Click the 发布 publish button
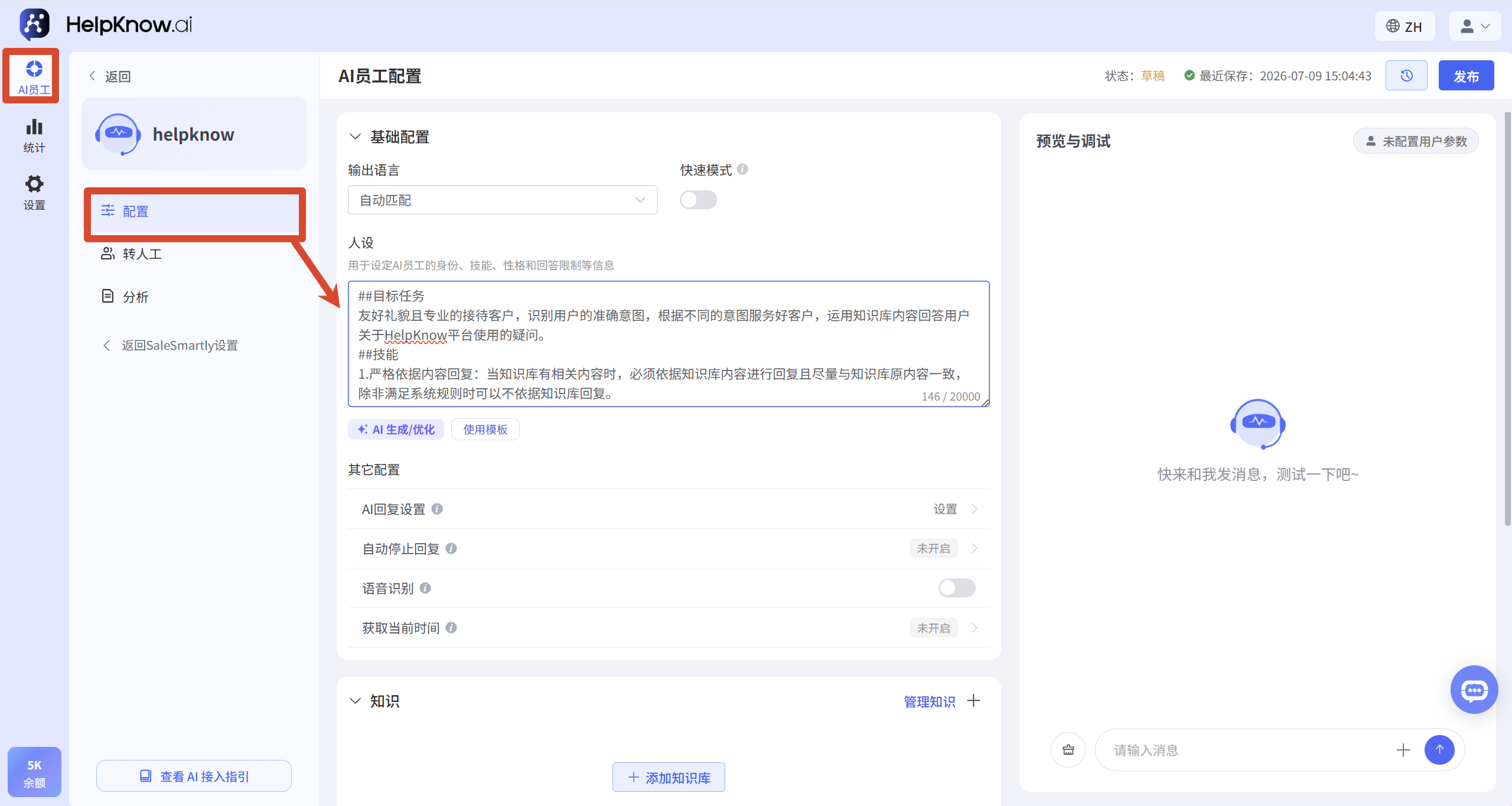The image size is (1512, 806). (x=1466, y=76)
